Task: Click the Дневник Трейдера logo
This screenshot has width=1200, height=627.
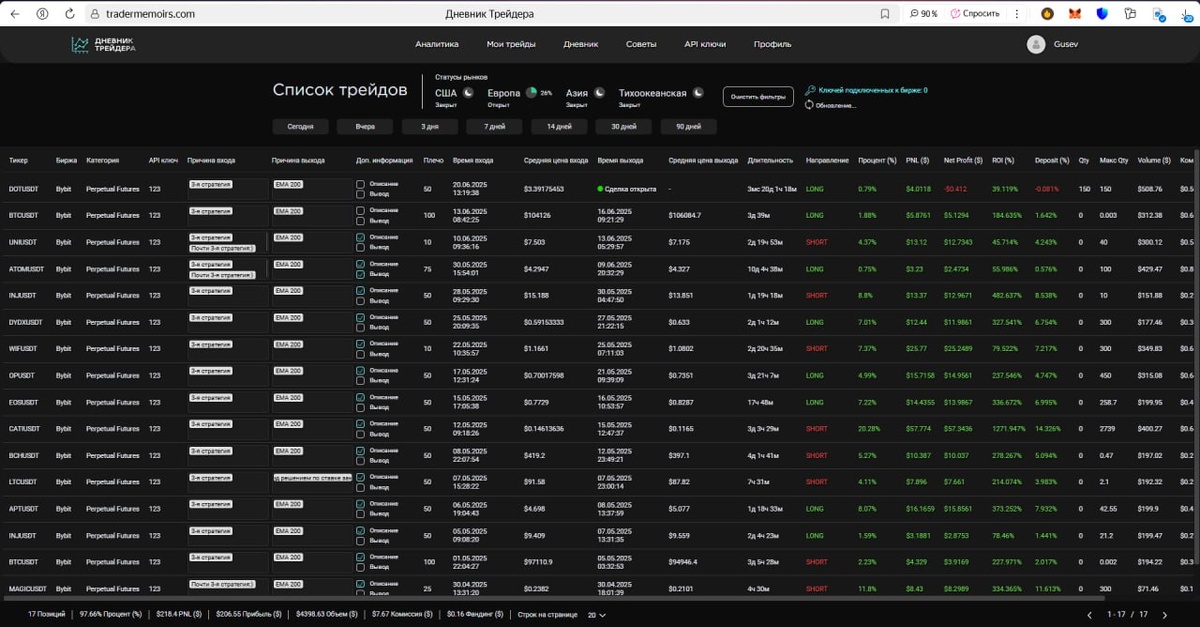Action: [x=103, y=45]
